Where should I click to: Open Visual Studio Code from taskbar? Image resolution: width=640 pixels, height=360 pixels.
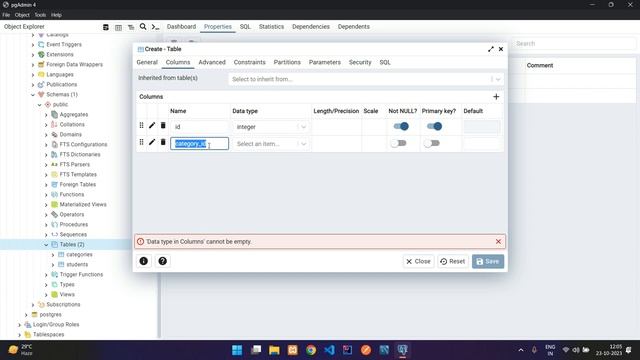coord(329,350)
